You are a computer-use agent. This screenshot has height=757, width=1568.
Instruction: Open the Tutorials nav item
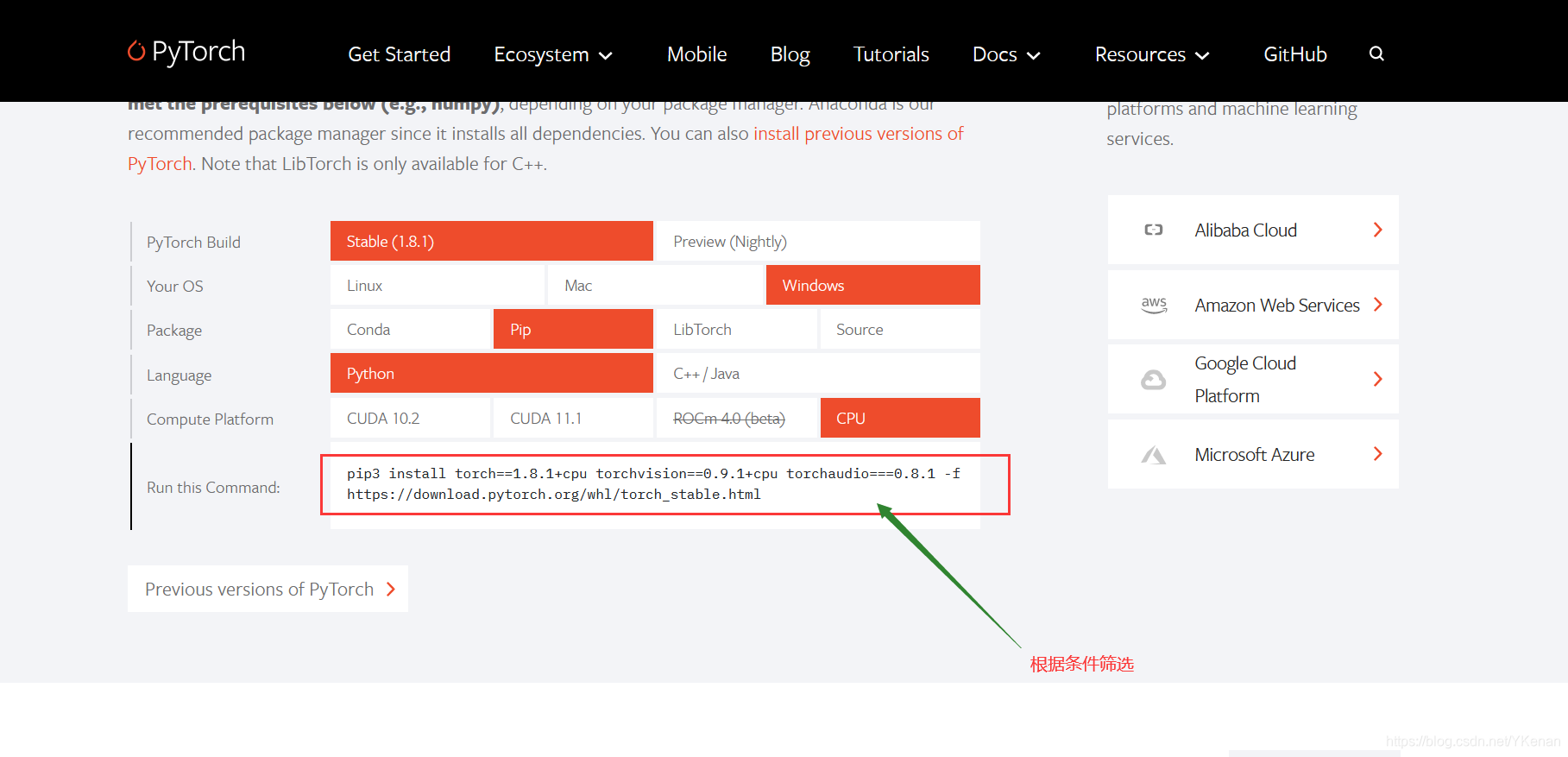coord(891,54)
